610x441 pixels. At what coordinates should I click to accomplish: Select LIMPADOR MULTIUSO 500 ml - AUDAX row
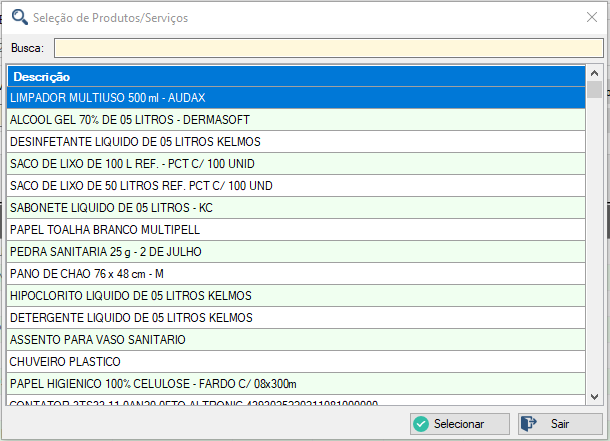296,98
